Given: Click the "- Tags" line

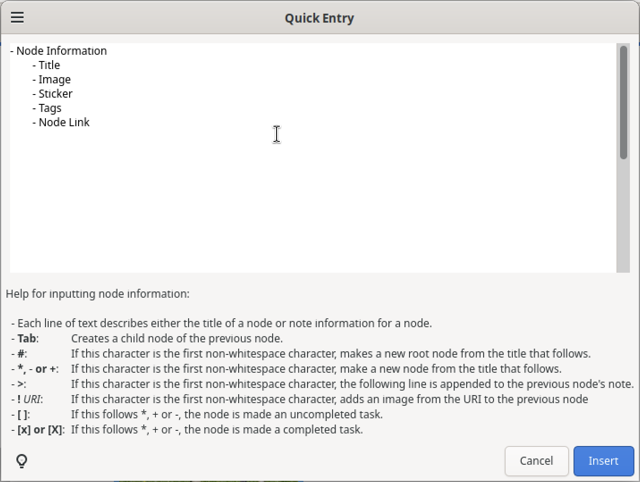Looking at the screenshot, I should tap(47, 108).
